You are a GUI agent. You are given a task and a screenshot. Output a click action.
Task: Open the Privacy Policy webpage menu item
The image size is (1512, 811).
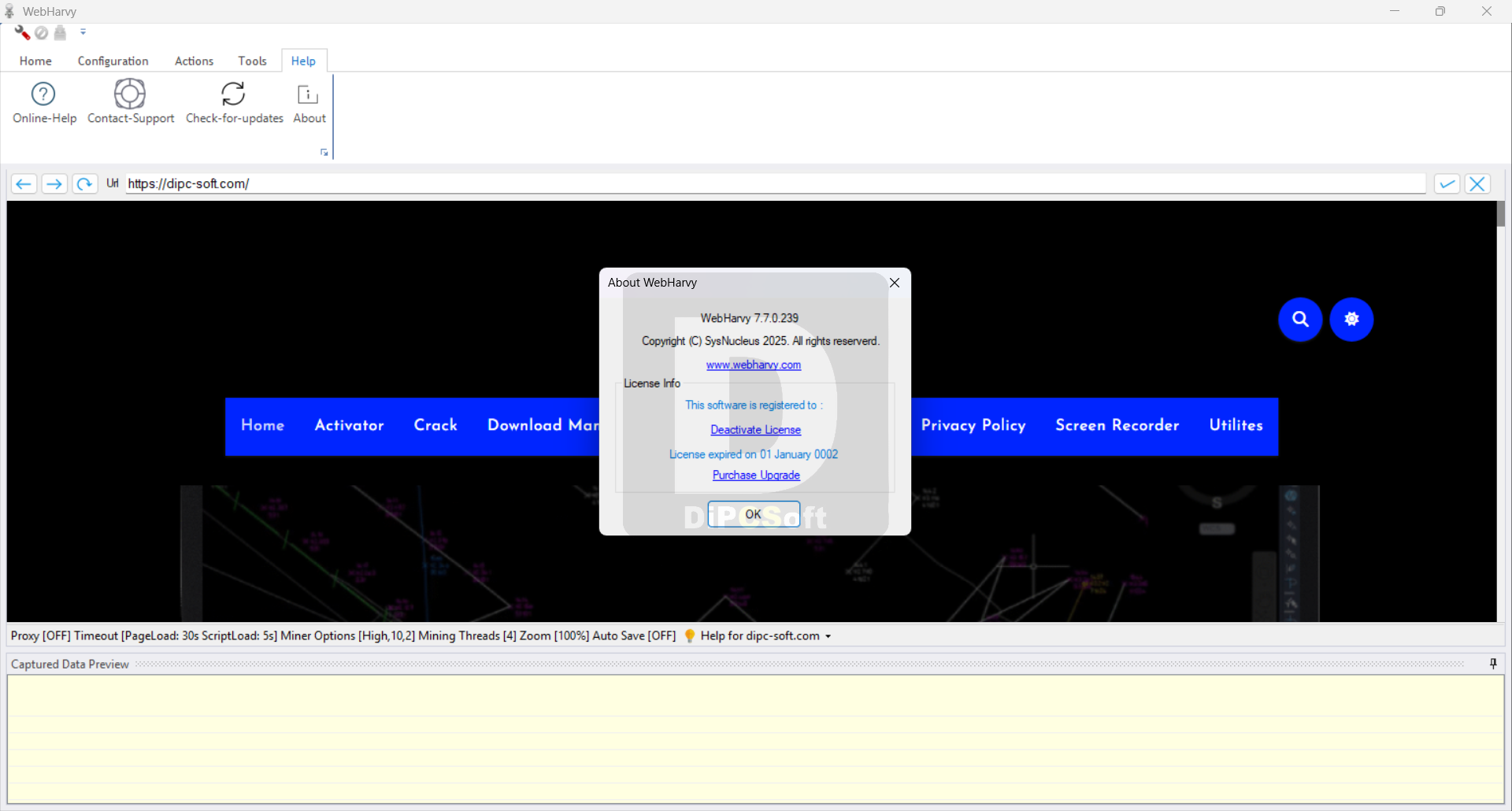[973, 425]
